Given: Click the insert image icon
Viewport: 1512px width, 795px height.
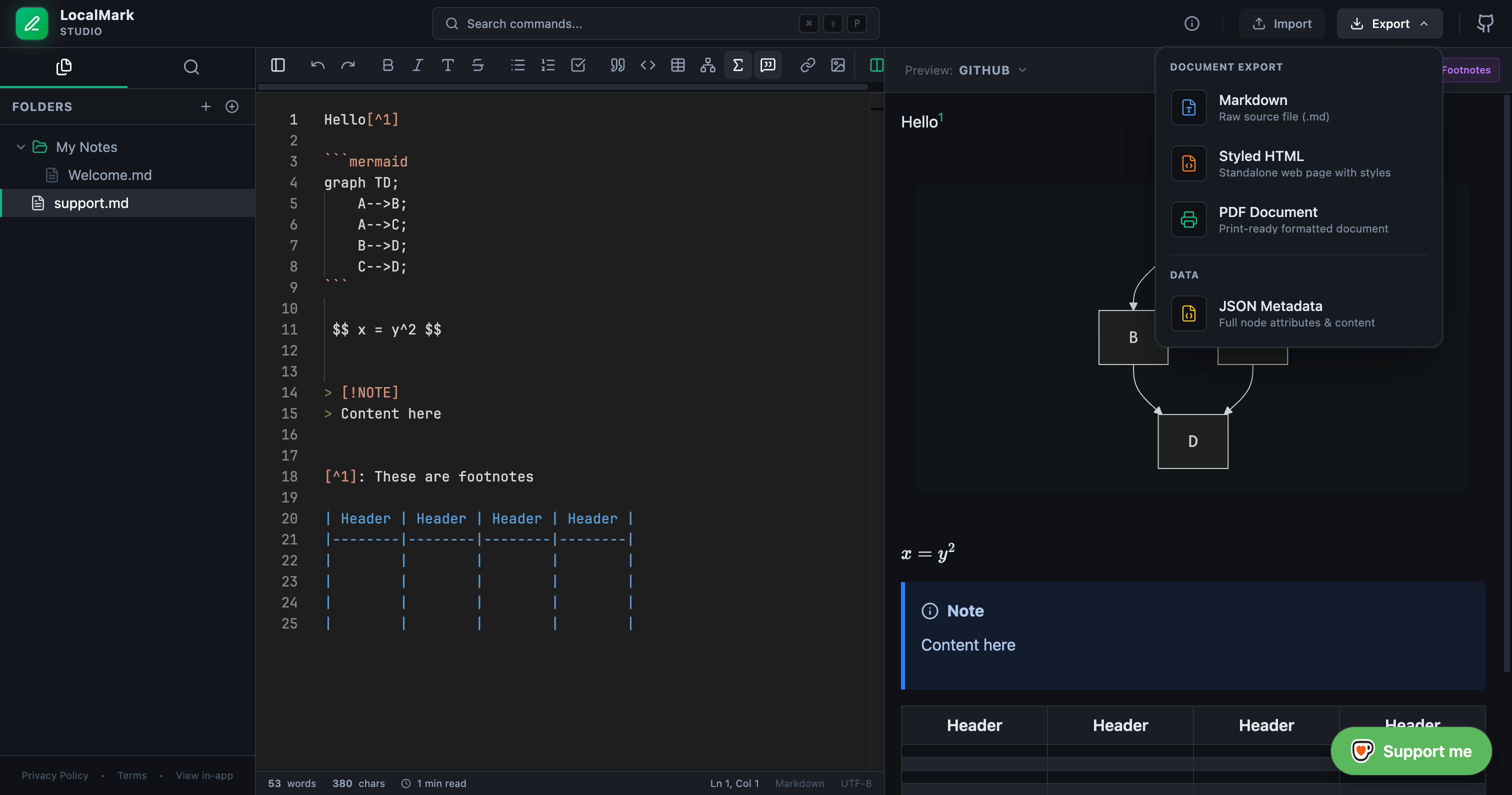Looking at the screenshot, I should pos(838,65).
